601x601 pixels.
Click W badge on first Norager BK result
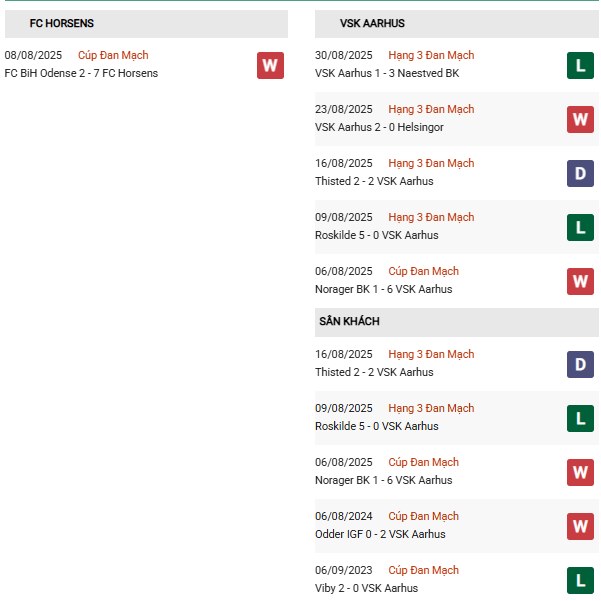pyautogui.click(x=580, y=281)
